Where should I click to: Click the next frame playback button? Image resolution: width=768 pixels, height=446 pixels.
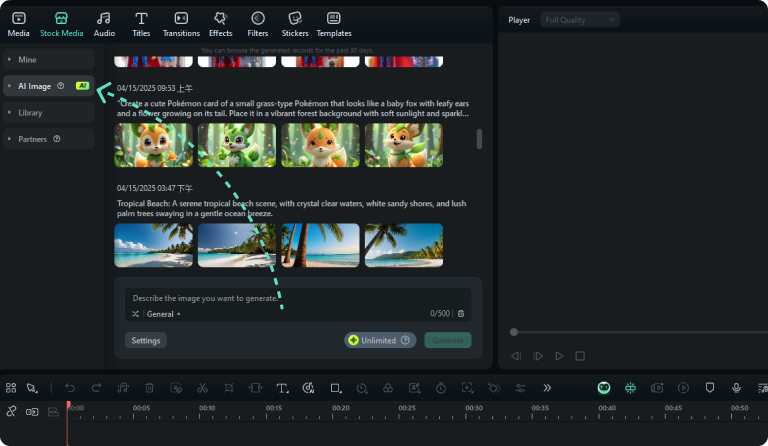pos(538,356)
